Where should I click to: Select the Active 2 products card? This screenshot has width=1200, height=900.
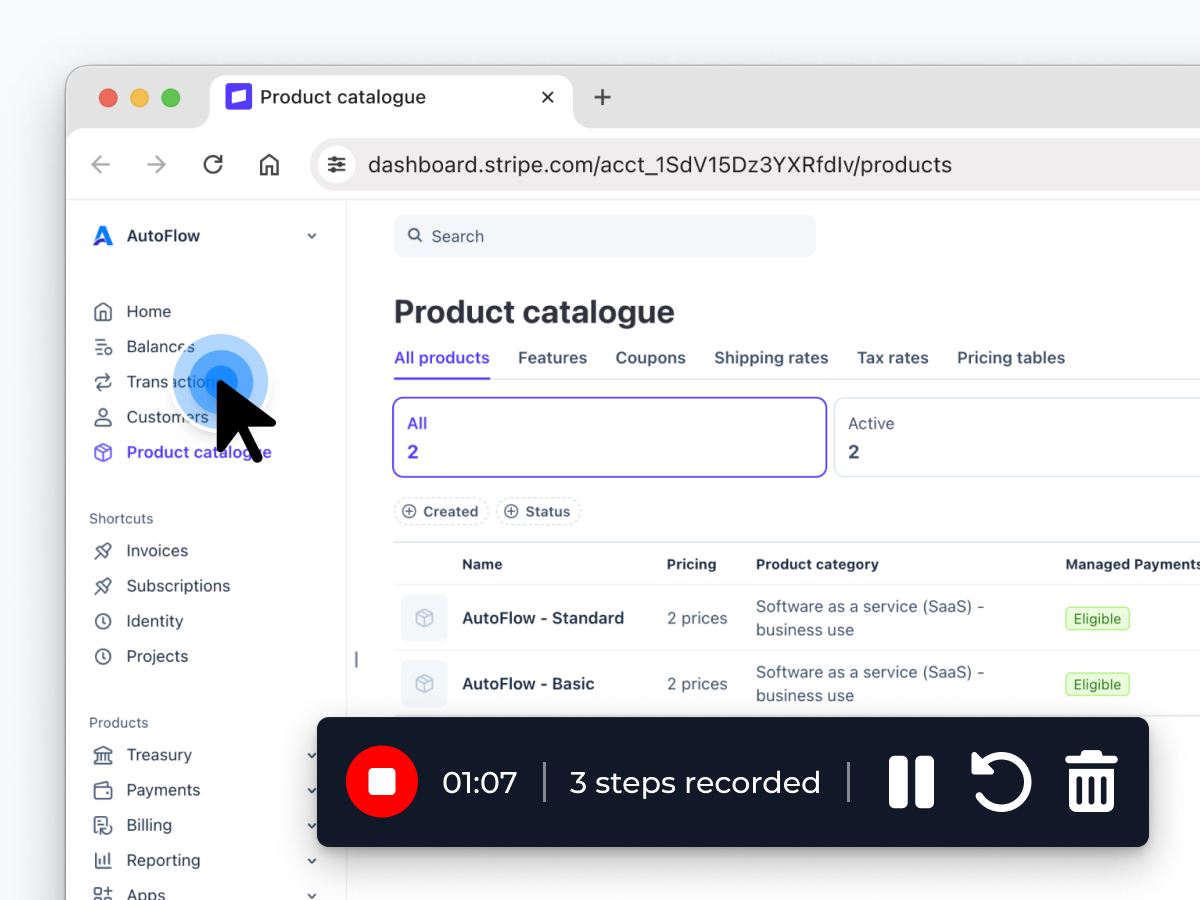click(1017, 437)
